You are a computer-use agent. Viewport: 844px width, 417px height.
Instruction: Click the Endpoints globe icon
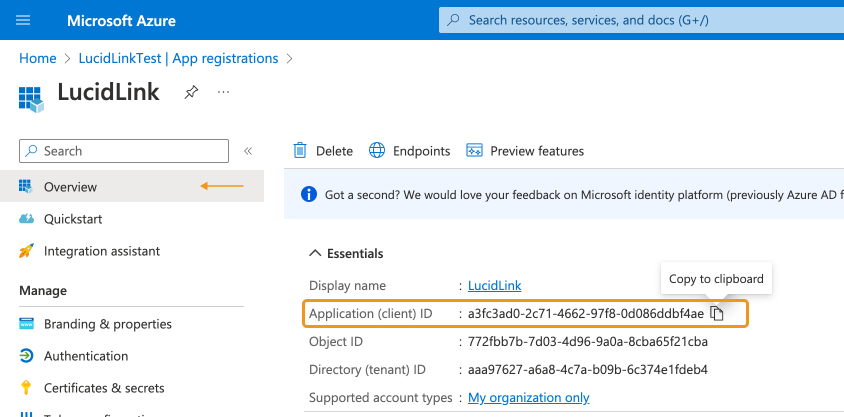(x=377, y=151)
